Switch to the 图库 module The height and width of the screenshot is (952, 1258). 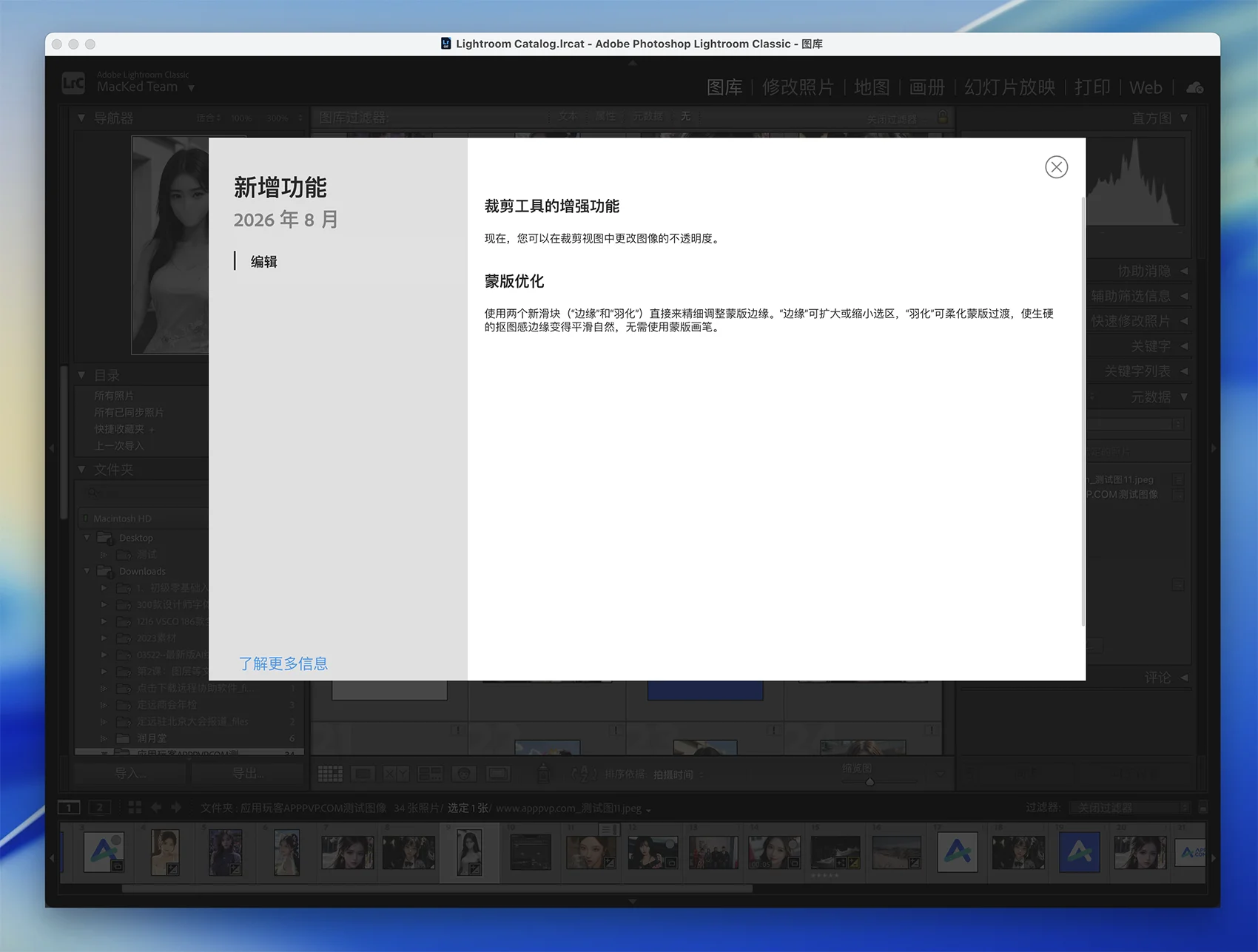(724, 87)
